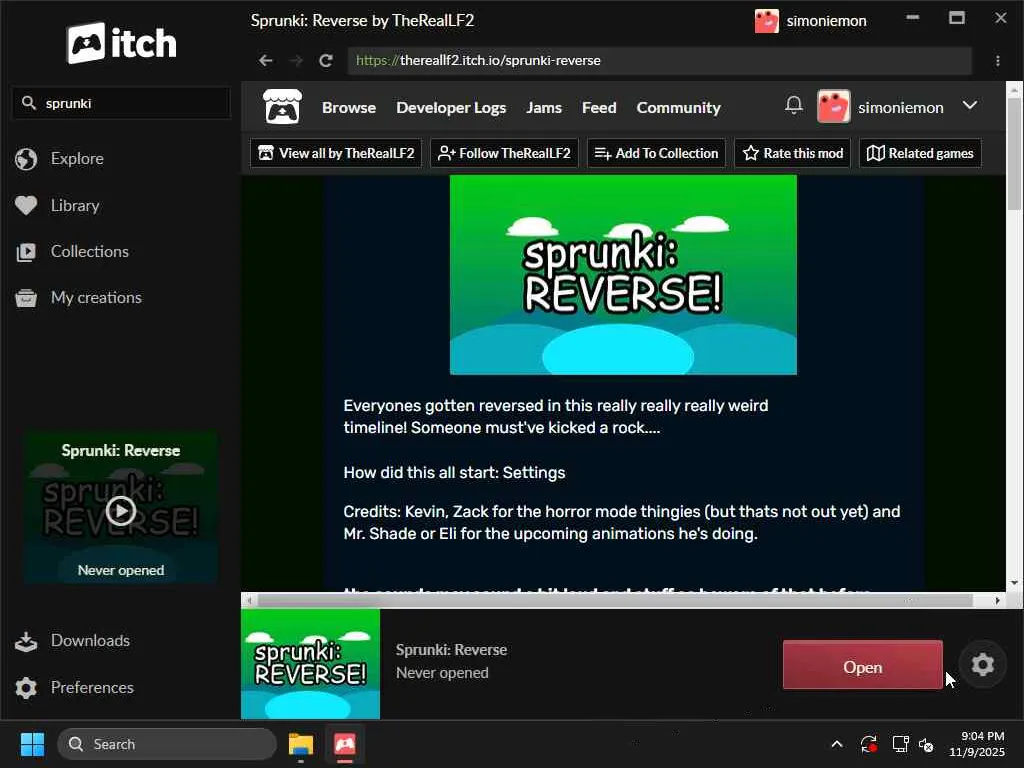Click the itch logo in the sidebar
1024x768 pixels.
coord(121,43)
